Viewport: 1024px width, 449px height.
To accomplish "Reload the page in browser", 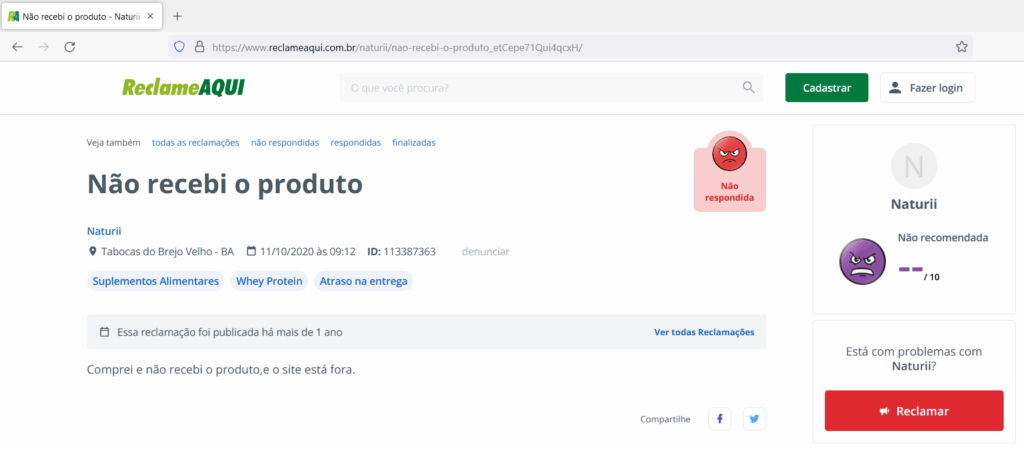I will pos(70,46).
